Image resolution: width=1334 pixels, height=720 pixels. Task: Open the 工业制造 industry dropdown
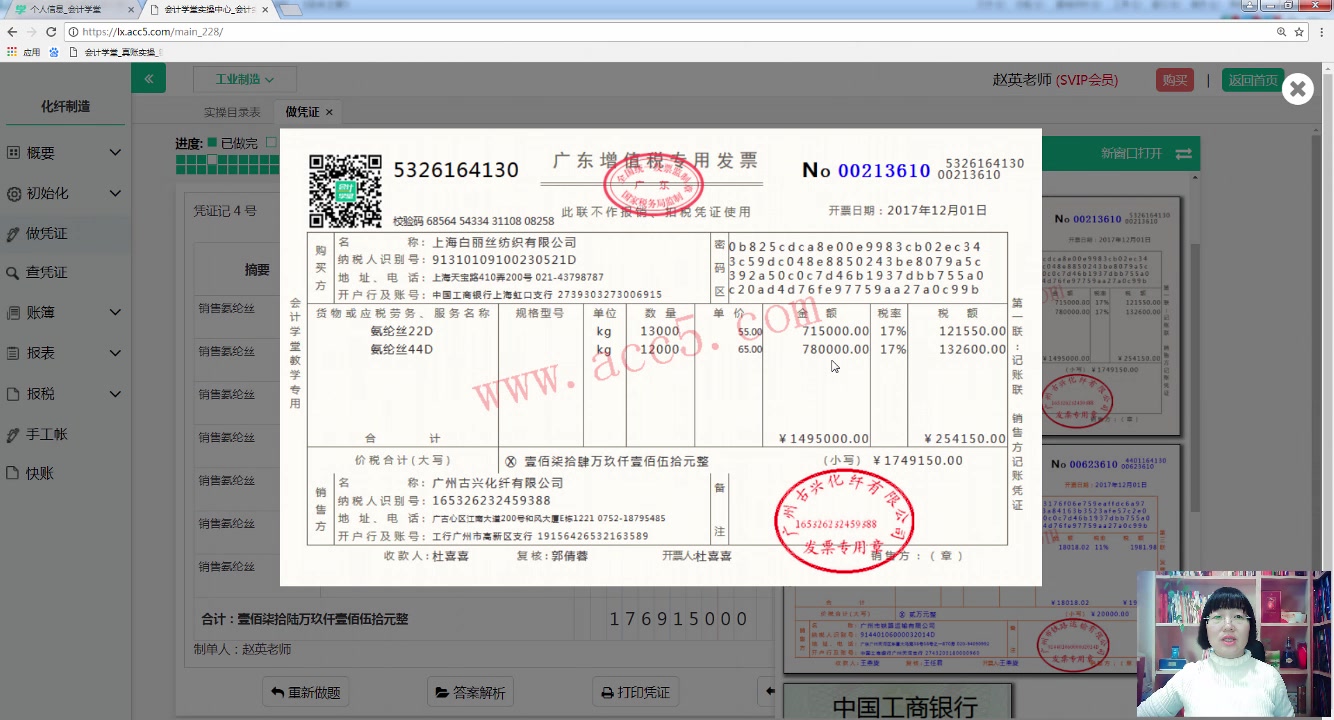tap(245, 79)
